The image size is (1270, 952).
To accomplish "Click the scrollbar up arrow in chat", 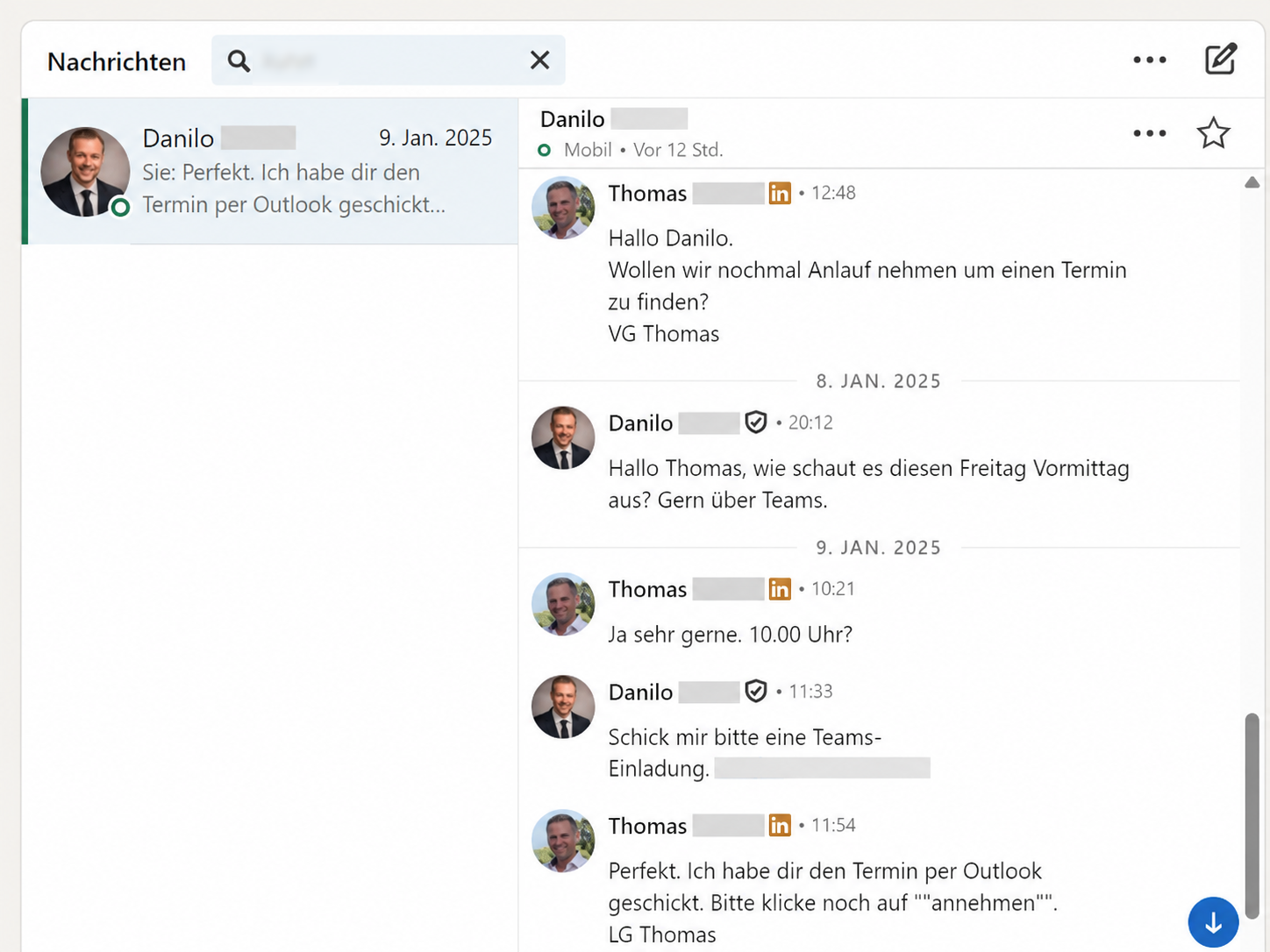I will [x=1252, y=182].
